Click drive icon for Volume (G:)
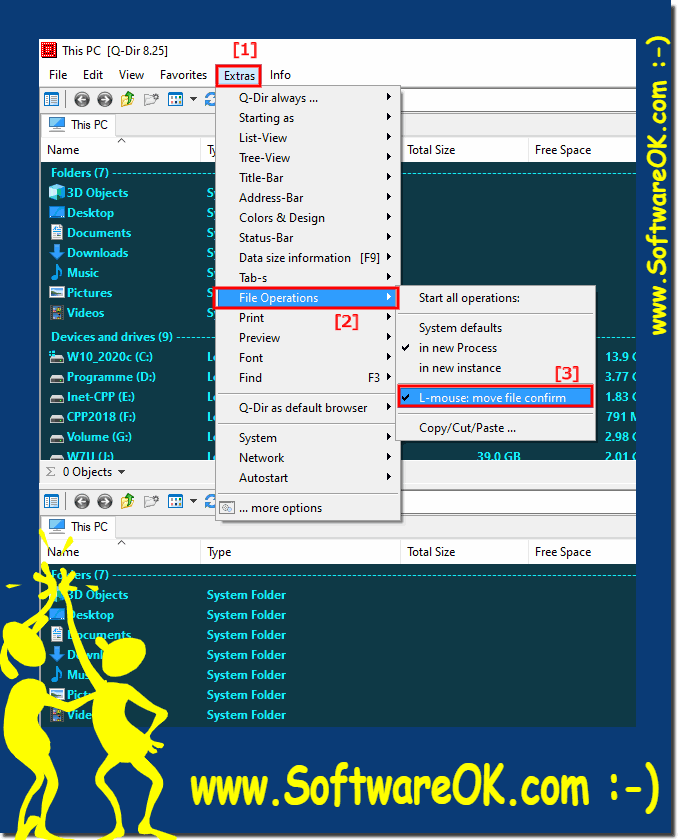The image size is (678, 840). tap(56, 438)
